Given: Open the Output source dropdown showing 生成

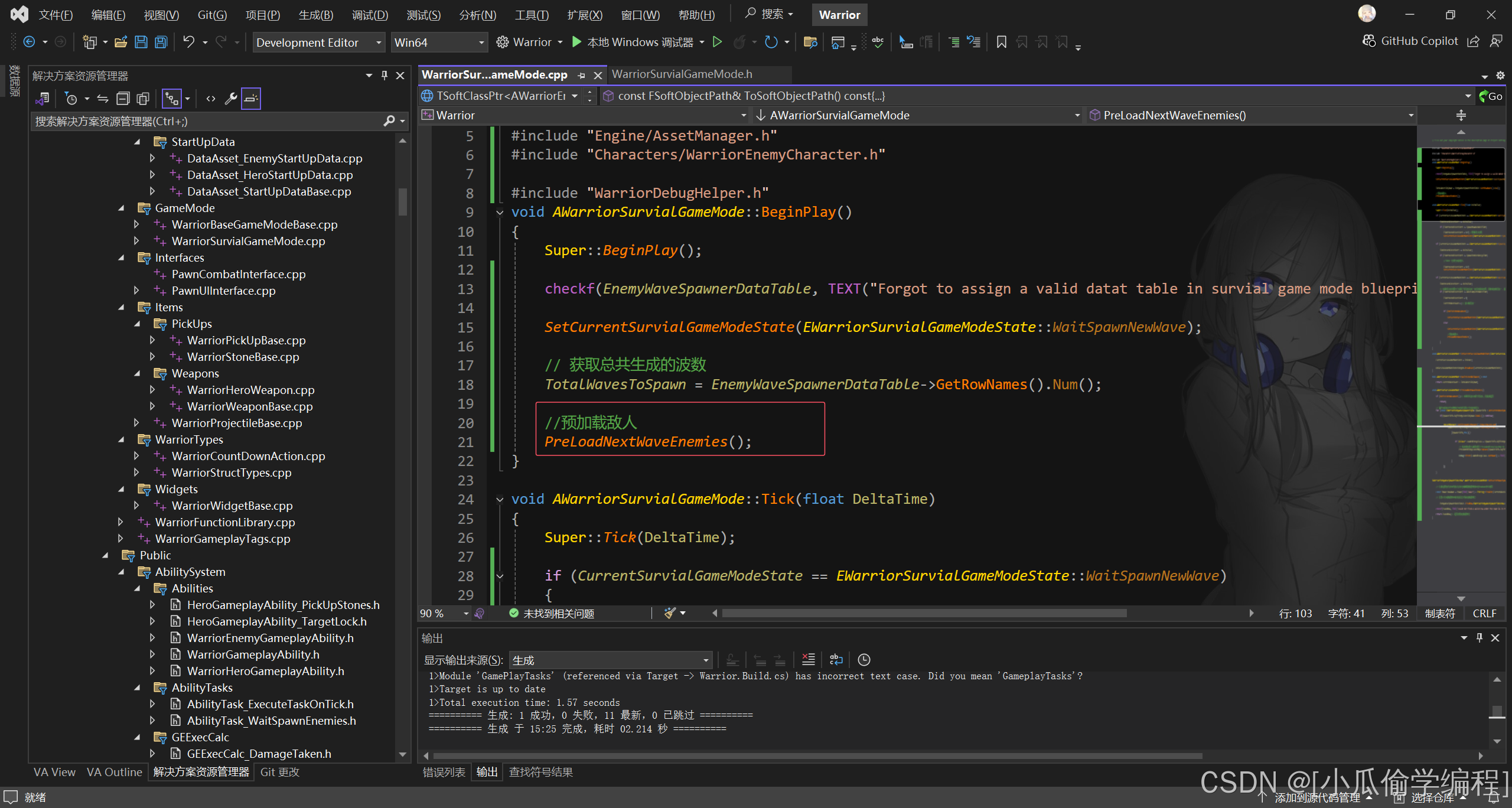Looking at the screenshot, I should pyautogui.click(x=610, y=660).
